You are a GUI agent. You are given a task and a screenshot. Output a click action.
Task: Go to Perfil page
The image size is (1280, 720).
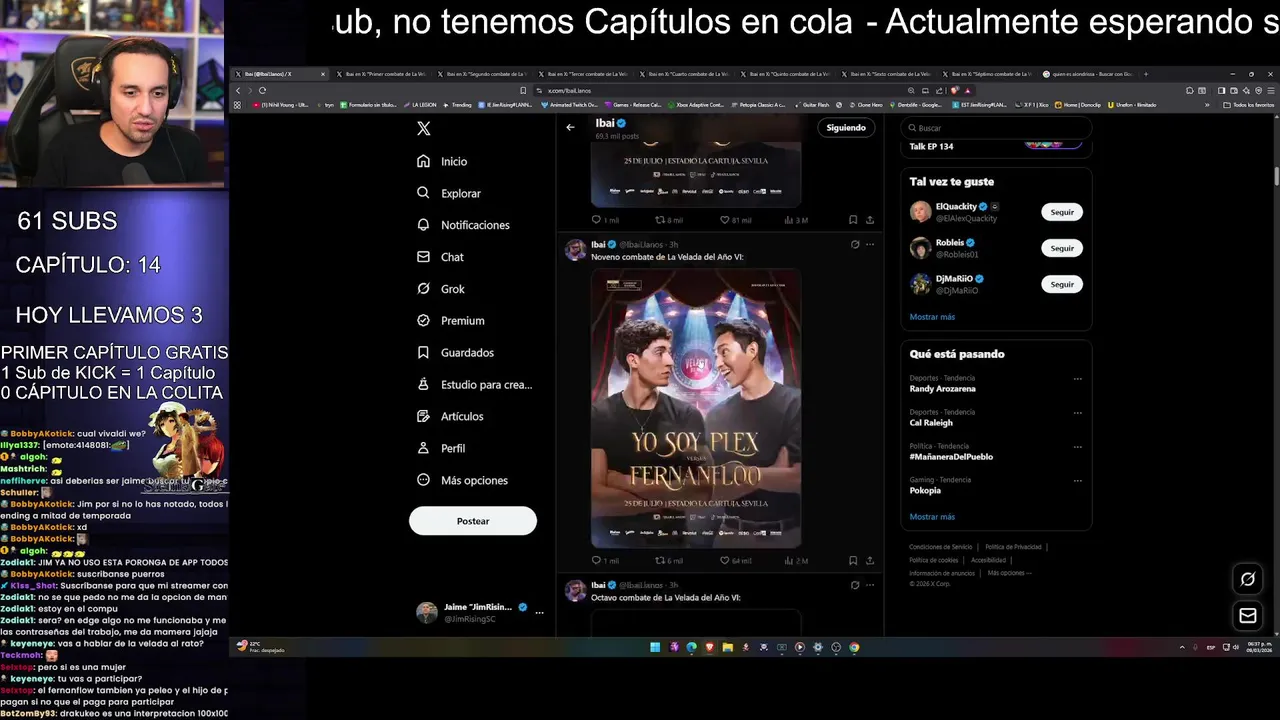click(441, 448)
